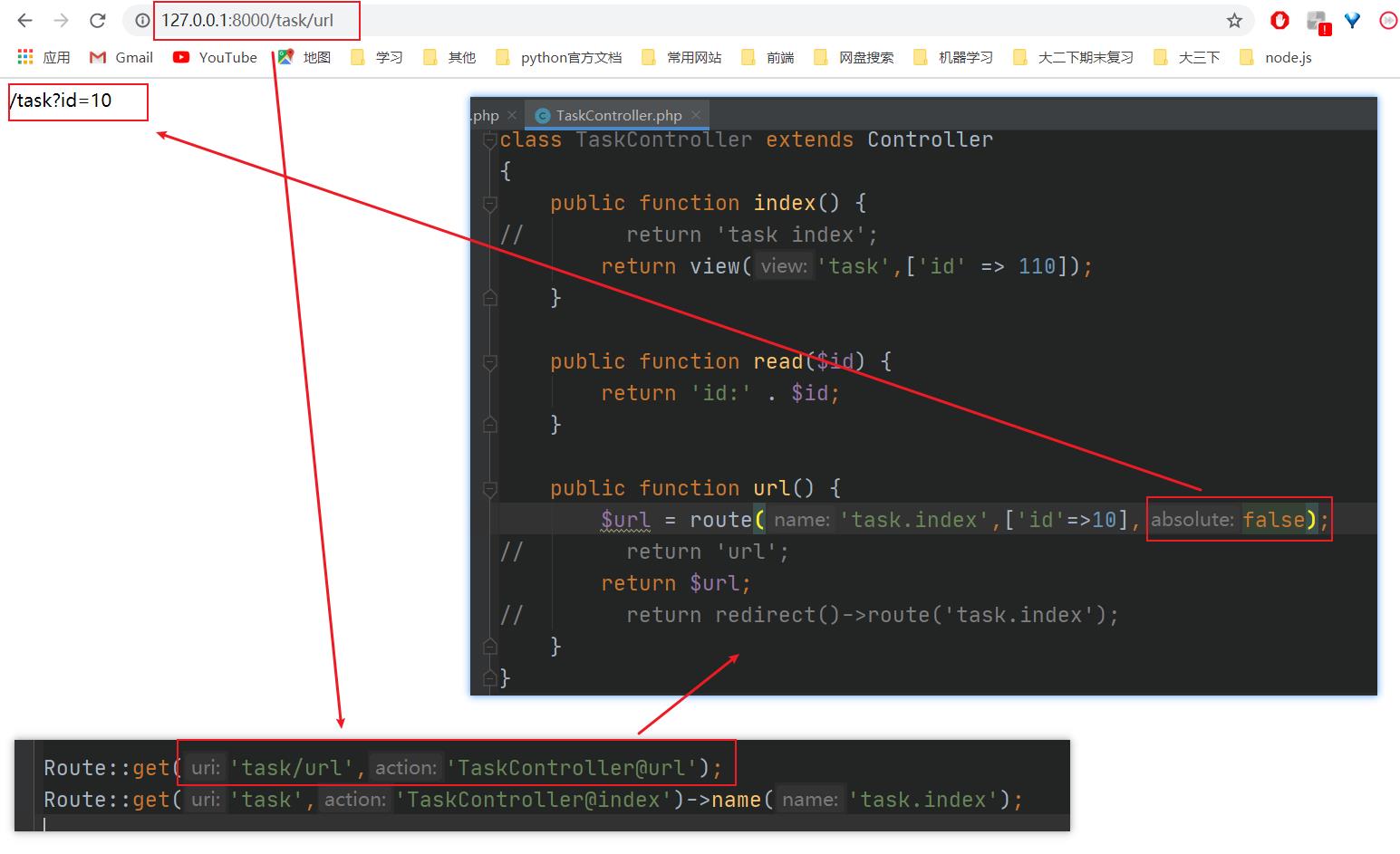Close the TaskController.php tab
This screenshot has width=1400, height=854.
click(x=696, y=115)
